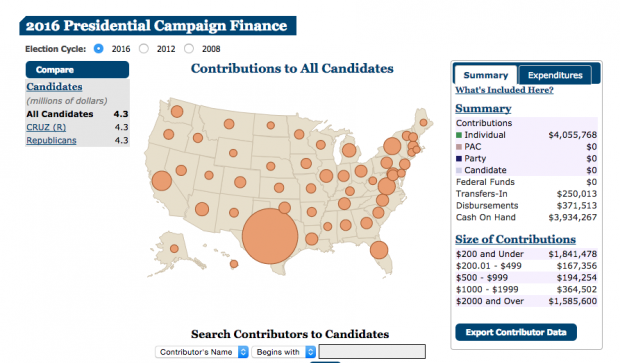Select the 2012 election cycle radio
The image size is (620, 363).
tap(144, 49)
